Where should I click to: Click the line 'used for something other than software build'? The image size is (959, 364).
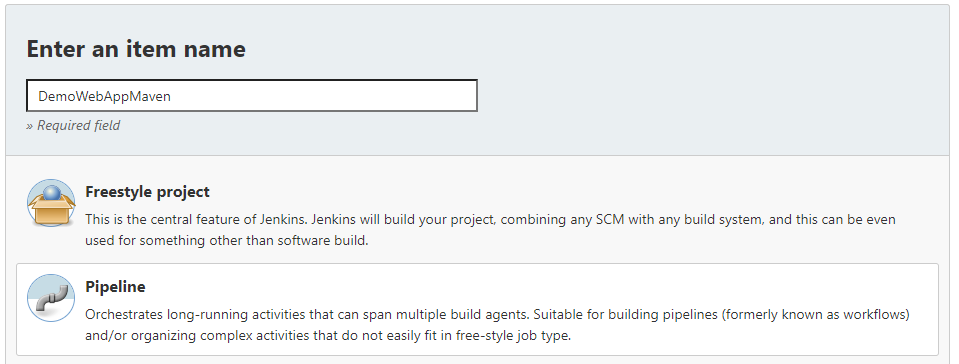(x=227, y=240)
